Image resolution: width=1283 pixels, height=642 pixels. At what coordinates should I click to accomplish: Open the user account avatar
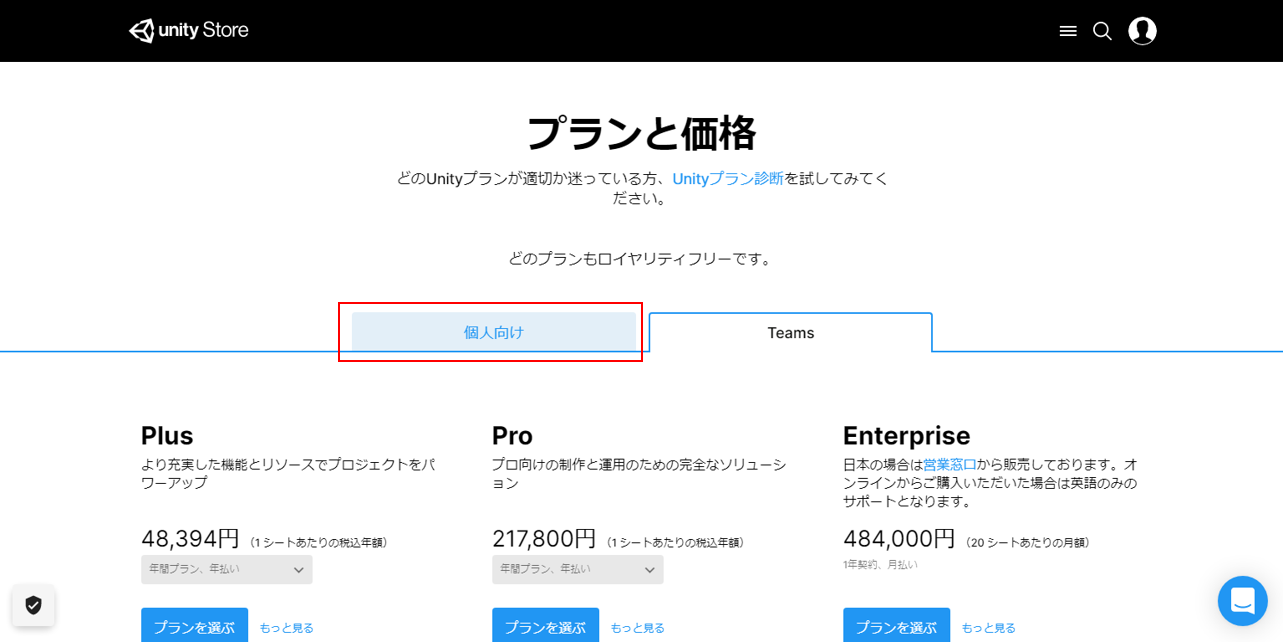[x=1142, y=31]
